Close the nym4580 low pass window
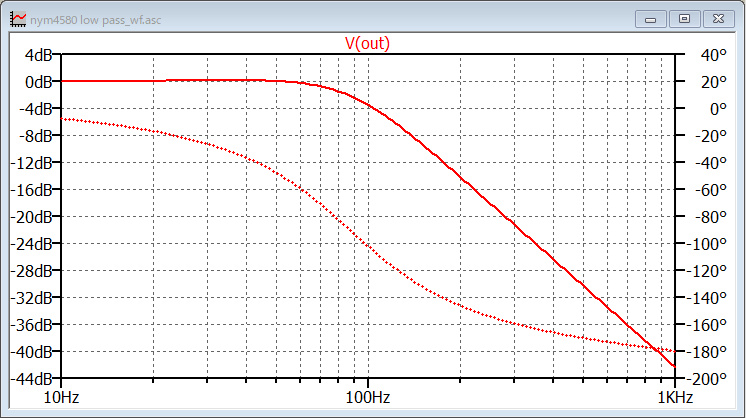The image size is (746, 418). point(717,18)
